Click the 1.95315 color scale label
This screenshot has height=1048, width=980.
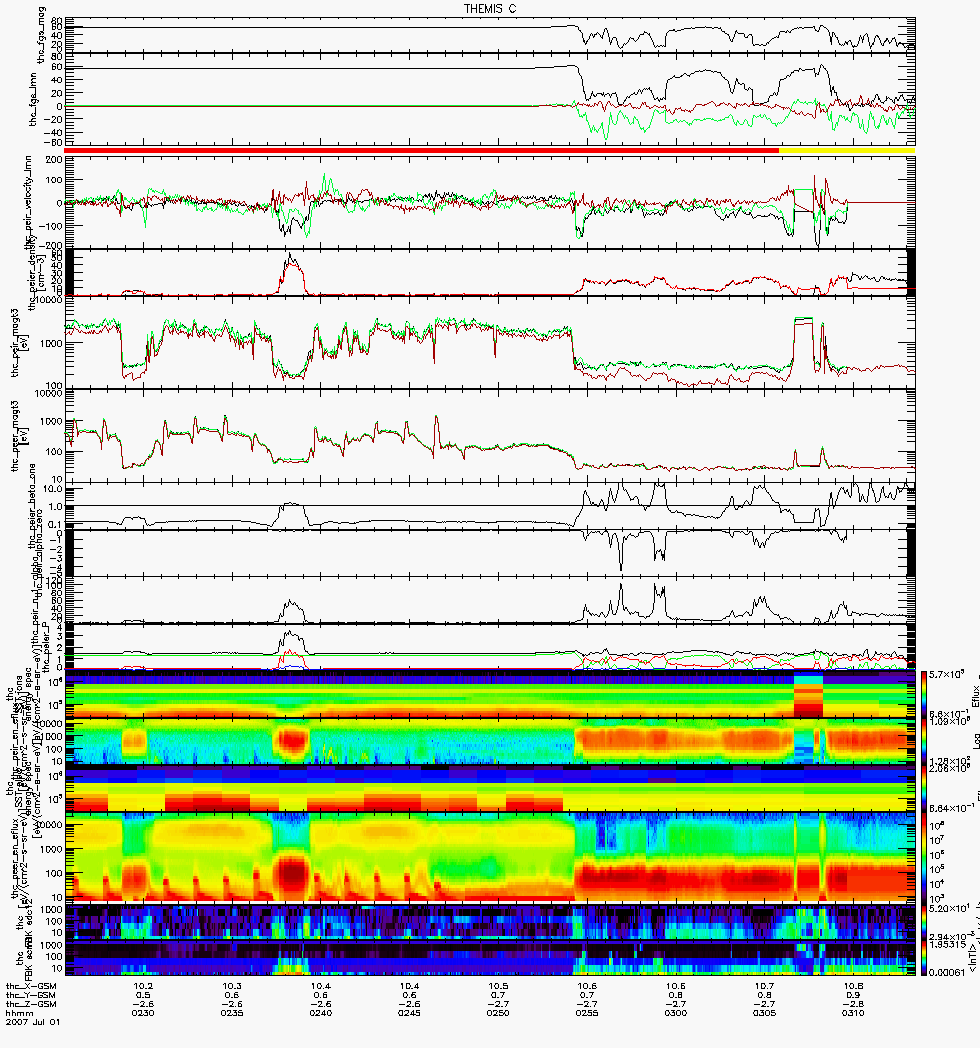[947, 946]
